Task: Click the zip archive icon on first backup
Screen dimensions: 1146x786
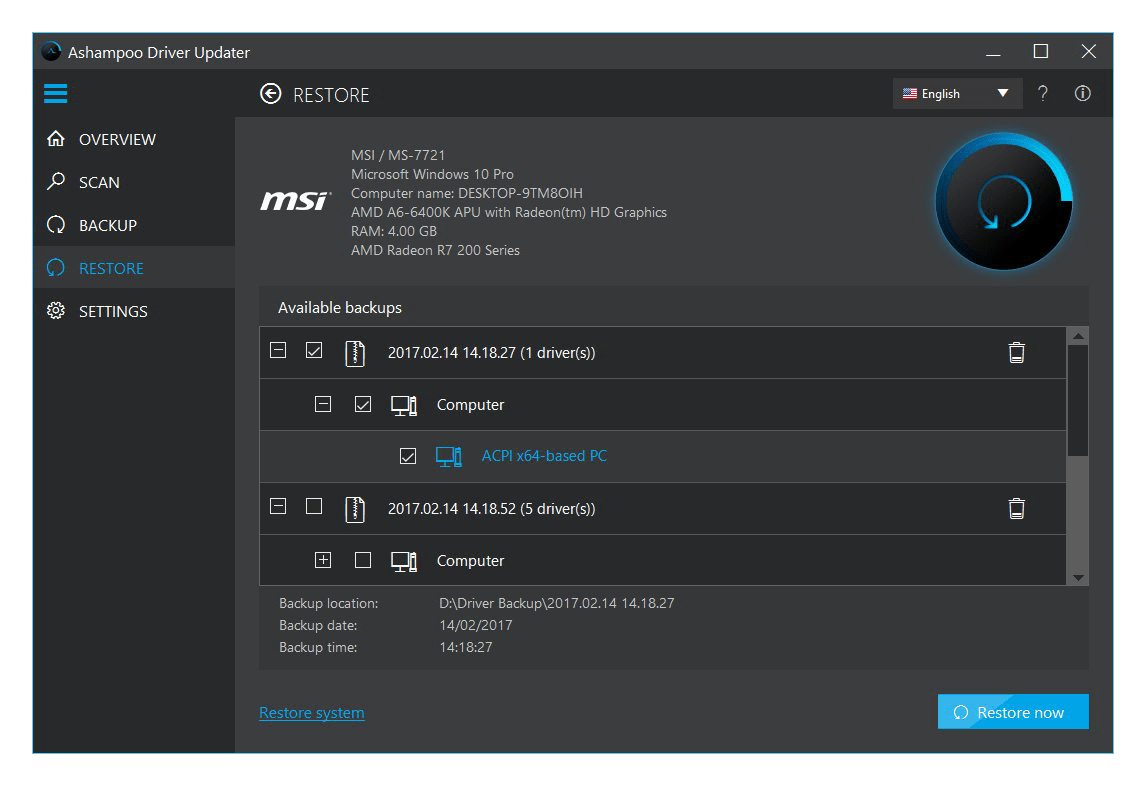Action: (354, 352)
